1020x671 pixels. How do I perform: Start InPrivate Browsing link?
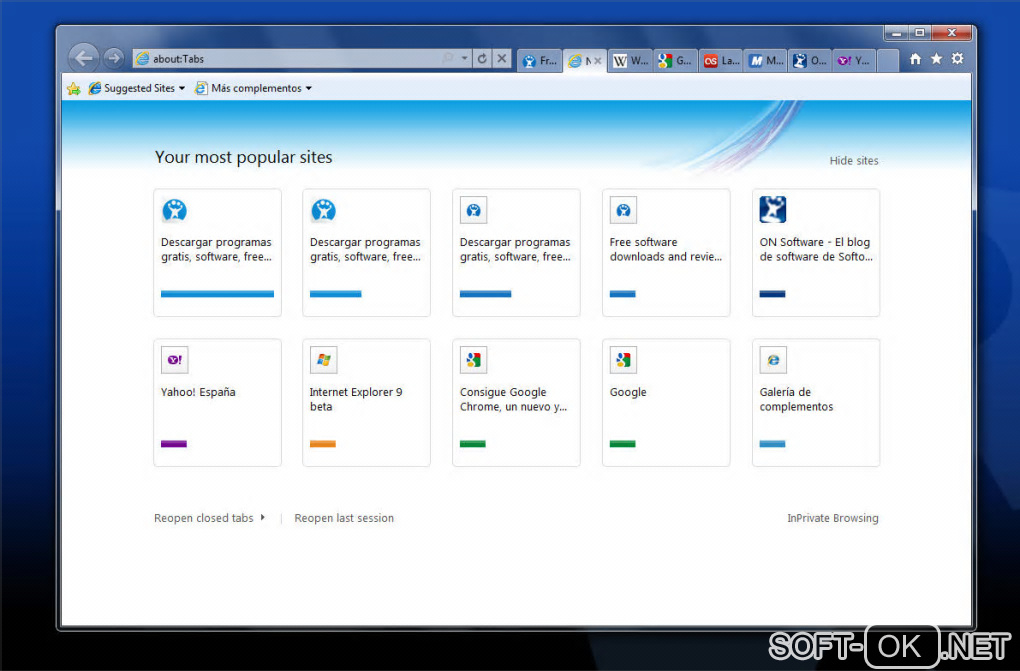833,518
